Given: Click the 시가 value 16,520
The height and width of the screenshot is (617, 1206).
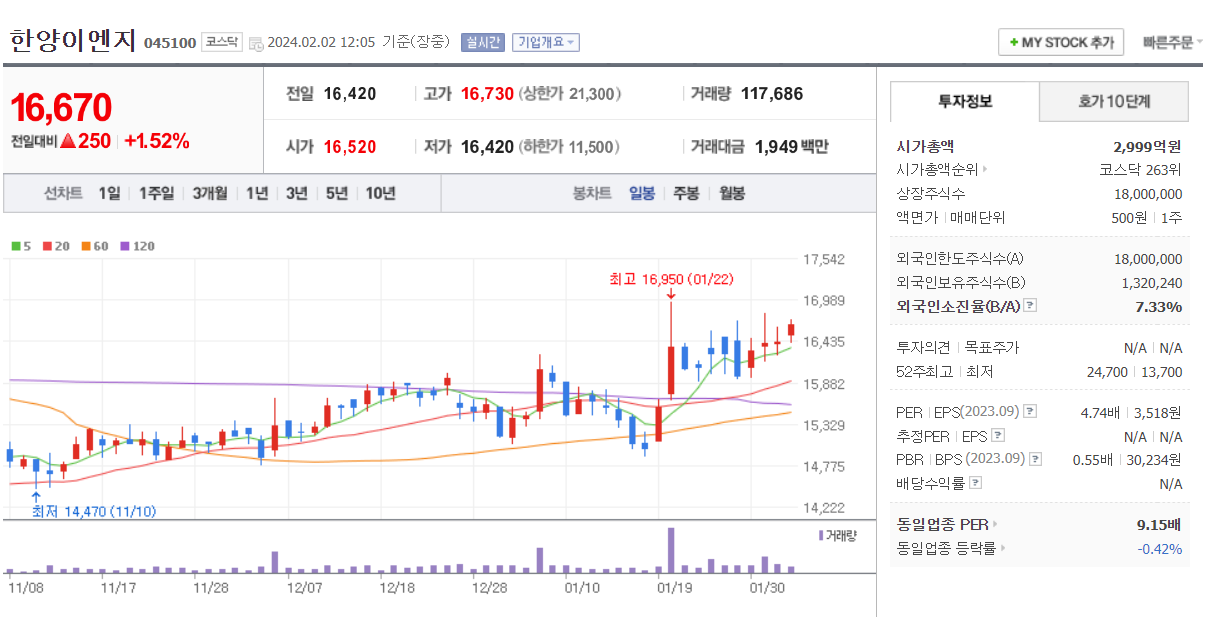Looking at the screenshot, I should [350, 147].
